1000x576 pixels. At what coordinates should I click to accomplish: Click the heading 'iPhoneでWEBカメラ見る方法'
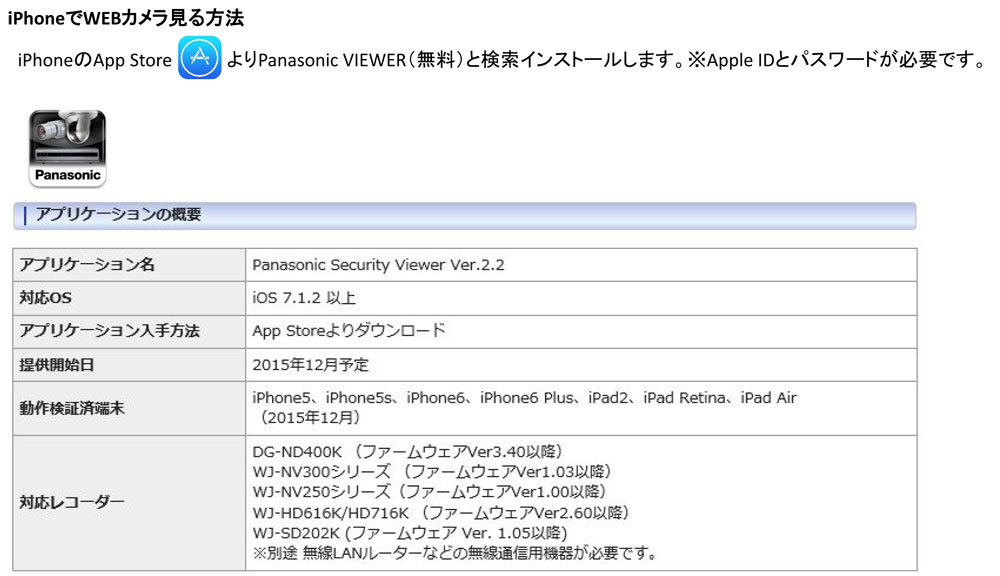click(126, 17)
